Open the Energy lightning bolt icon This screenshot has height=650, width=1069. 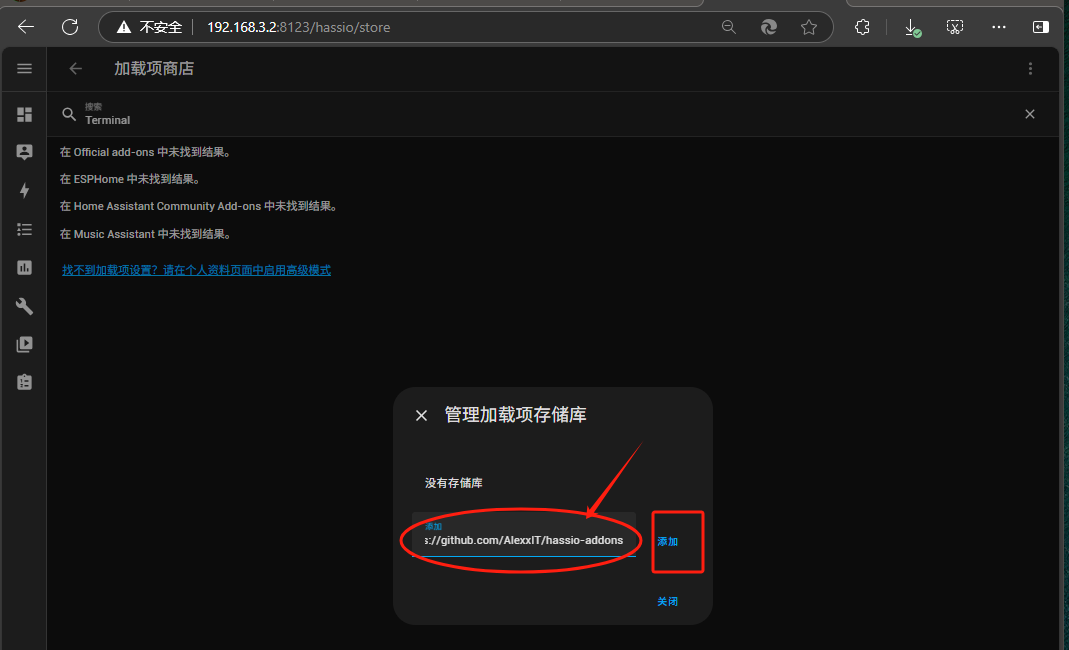[24, 190]
